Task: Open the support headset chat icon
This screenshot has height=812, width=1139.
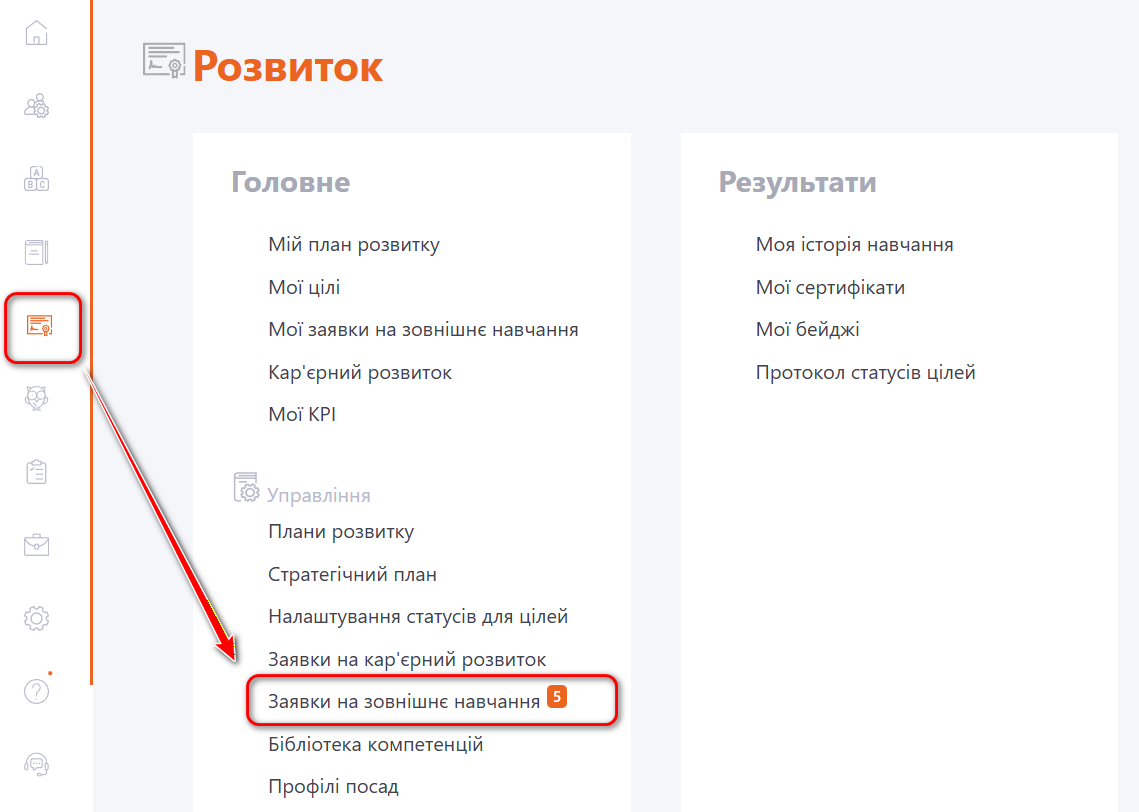Action: click(x=36, y=765)
